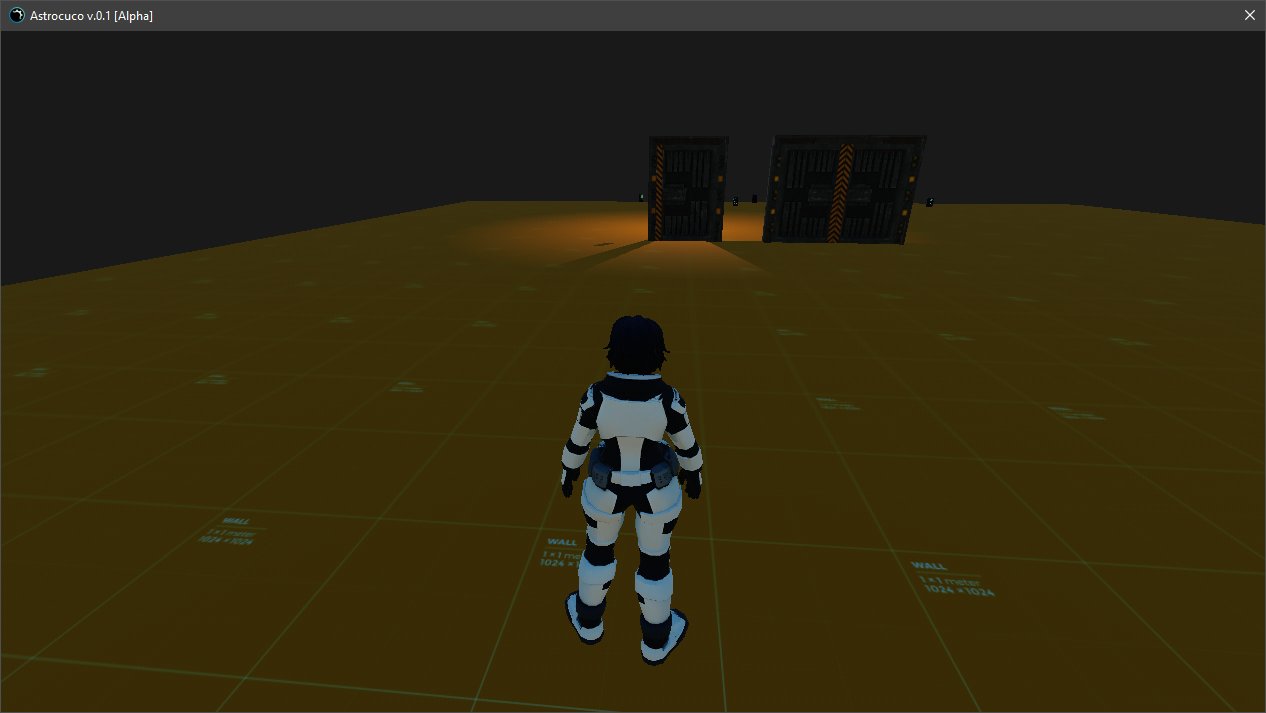
Task: Click the astronaut character's dark-haired head
Action: click(x=634, y=342)
